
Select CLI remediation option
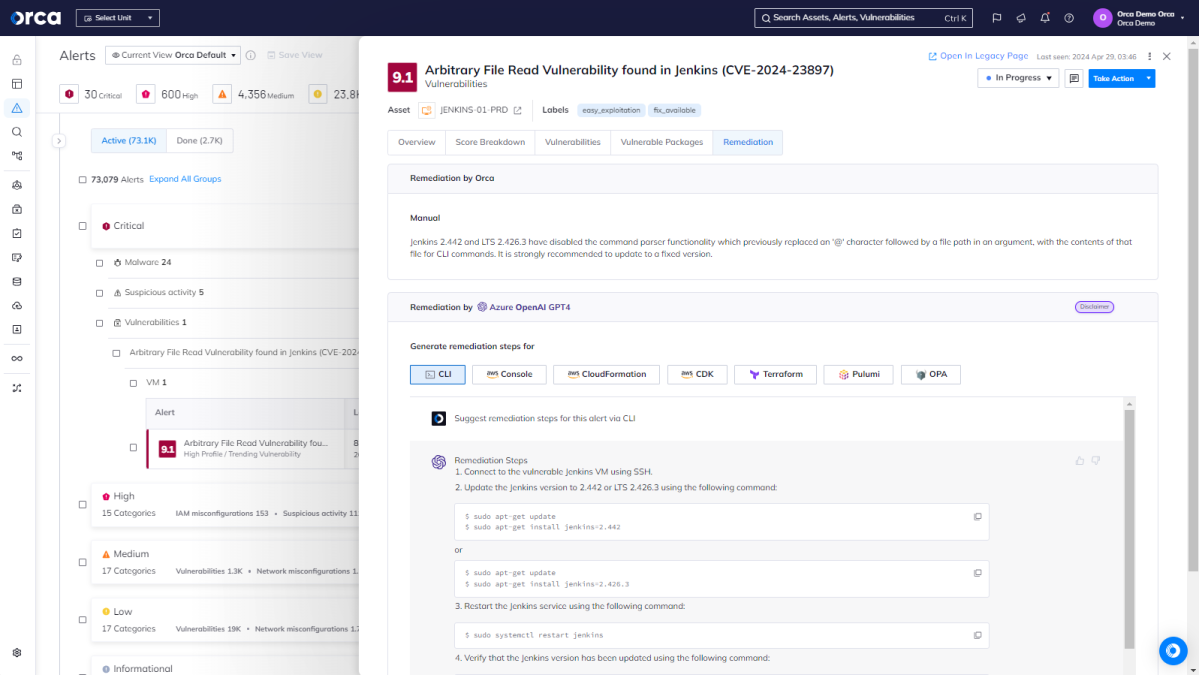[437, 375]
